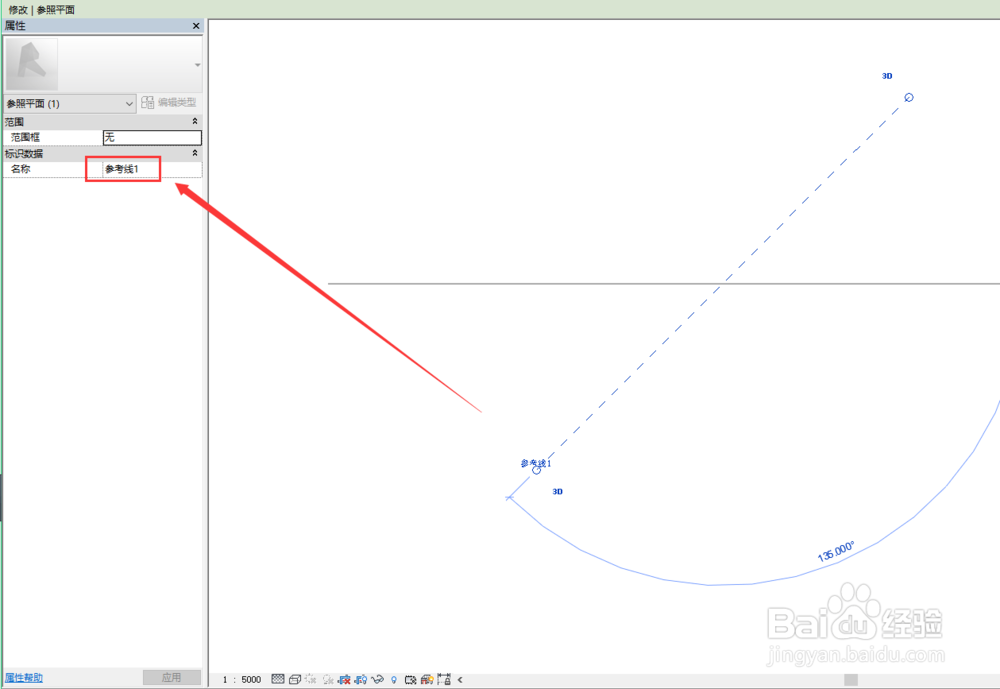Click the horizontal scrollbar thumb at bottom
The image size is (1000, 689).
point(851,679)
